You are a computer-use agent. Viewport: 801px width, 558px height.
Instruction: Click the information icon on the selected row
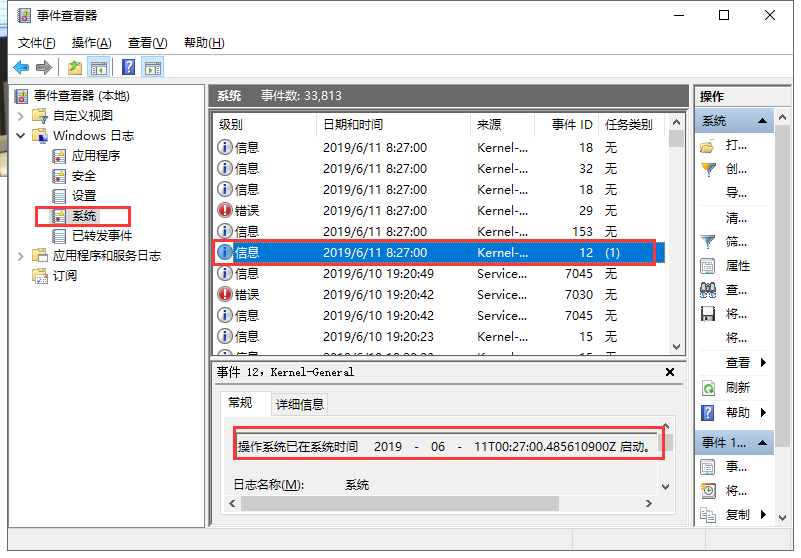[x=224, y=252]
